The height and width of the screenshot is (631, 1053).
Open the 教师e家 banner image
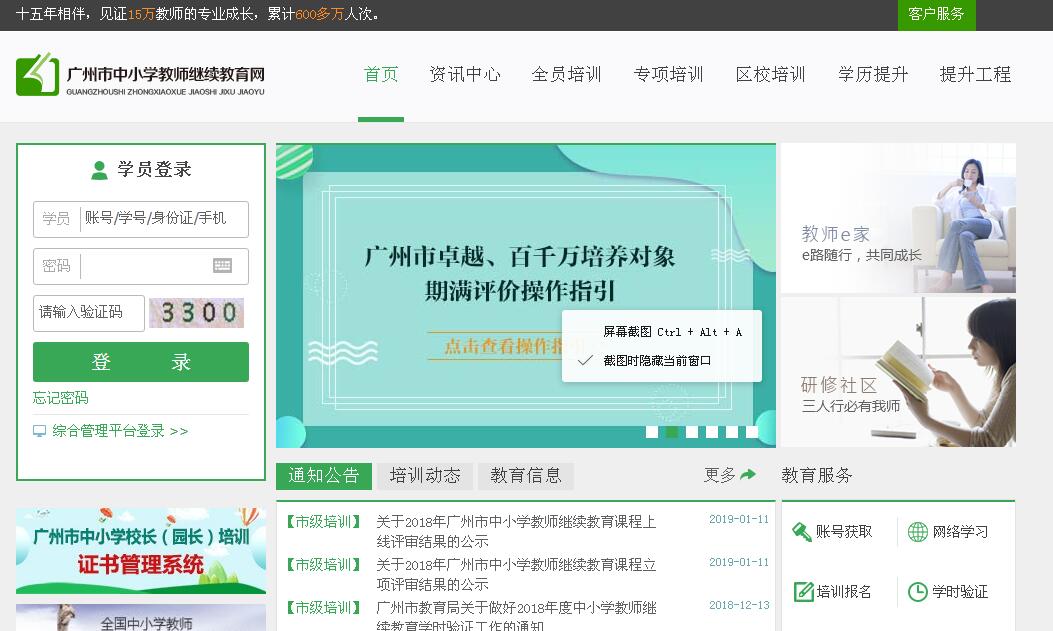898,218
